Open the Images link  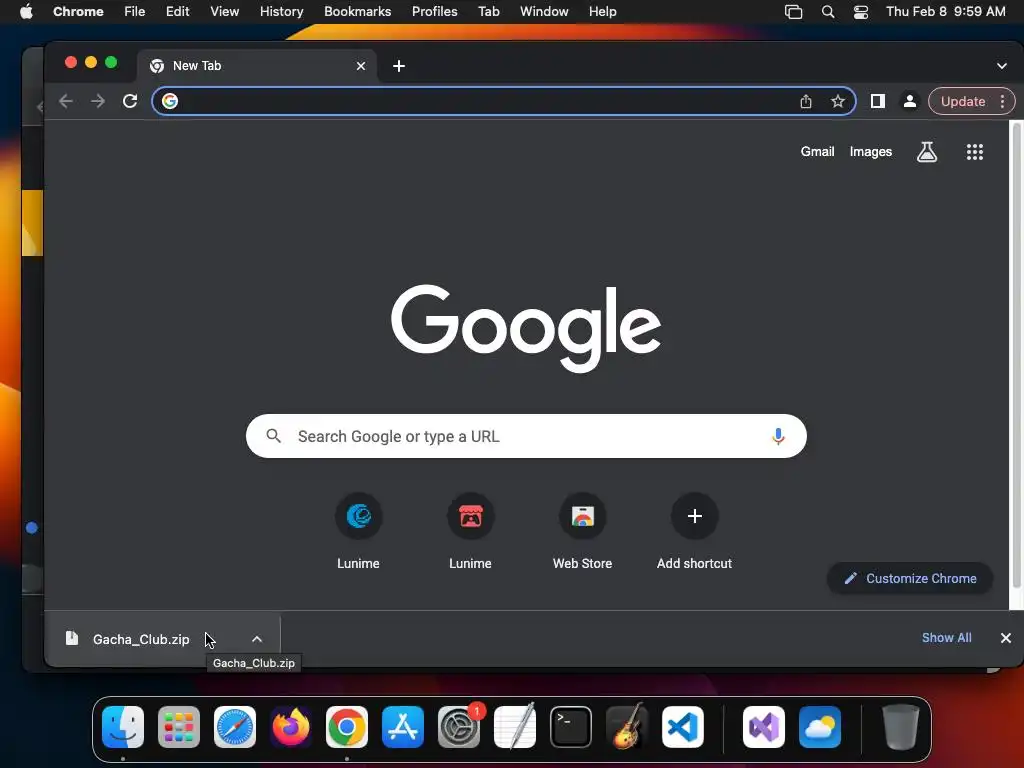click(x=871, y=152)
